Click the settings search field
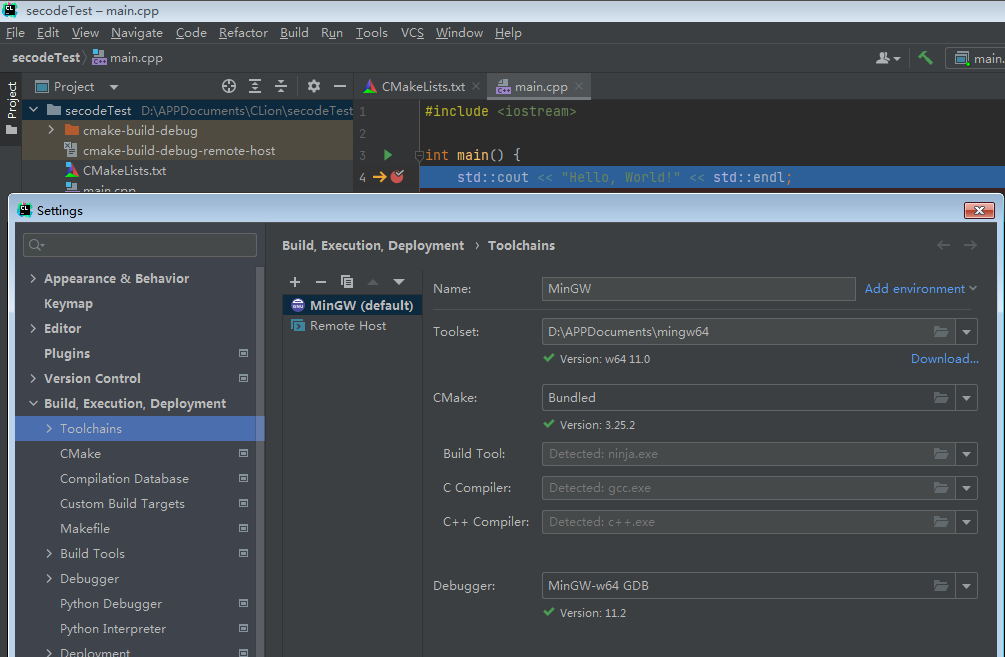Viewport: 1005px width, 657px height. 140,245
